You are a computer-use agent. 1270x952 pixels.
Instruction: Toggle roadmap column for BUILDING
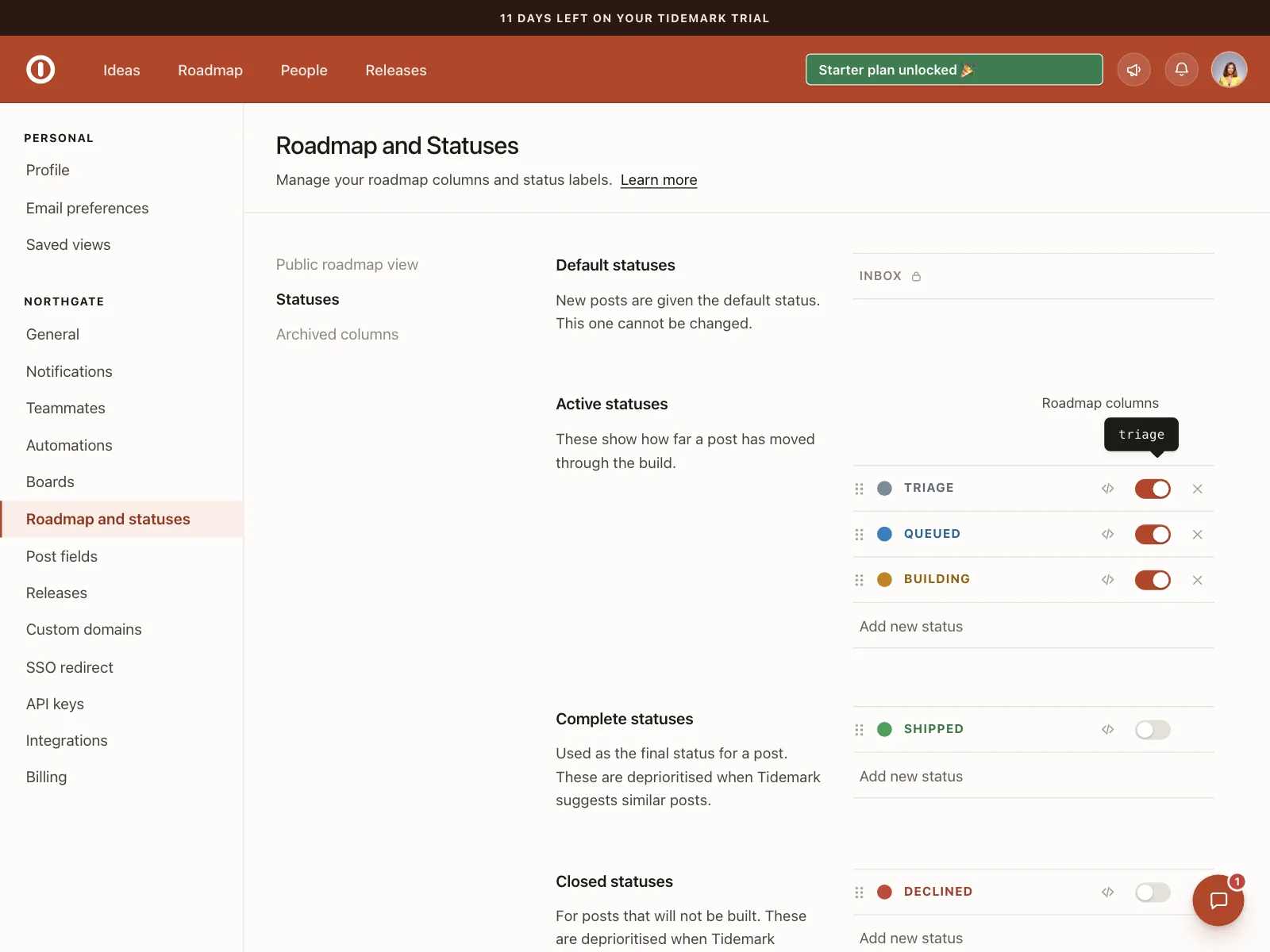[1153, 580]
